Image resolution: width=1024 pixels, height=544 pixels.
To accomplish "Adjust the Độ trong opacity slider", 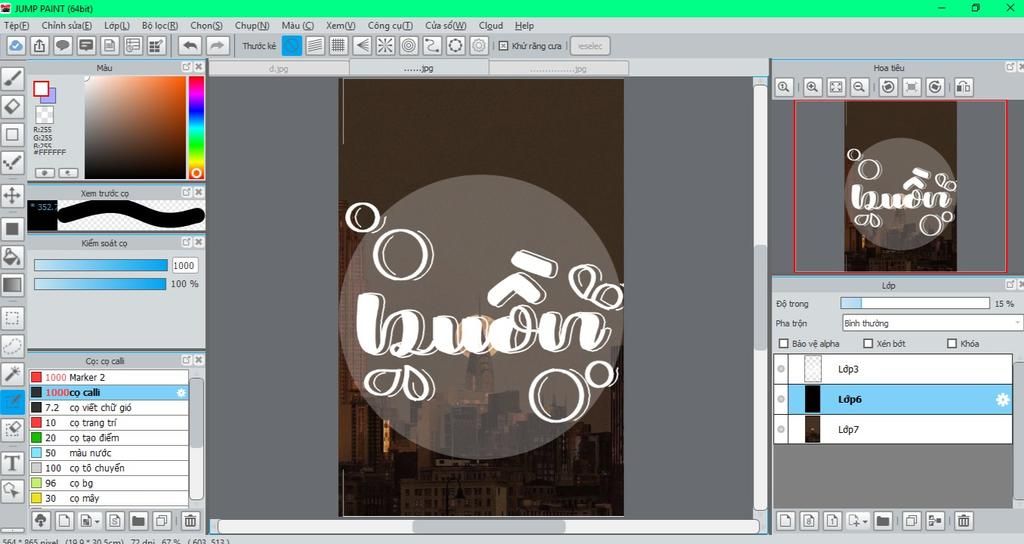I will 915,303.
